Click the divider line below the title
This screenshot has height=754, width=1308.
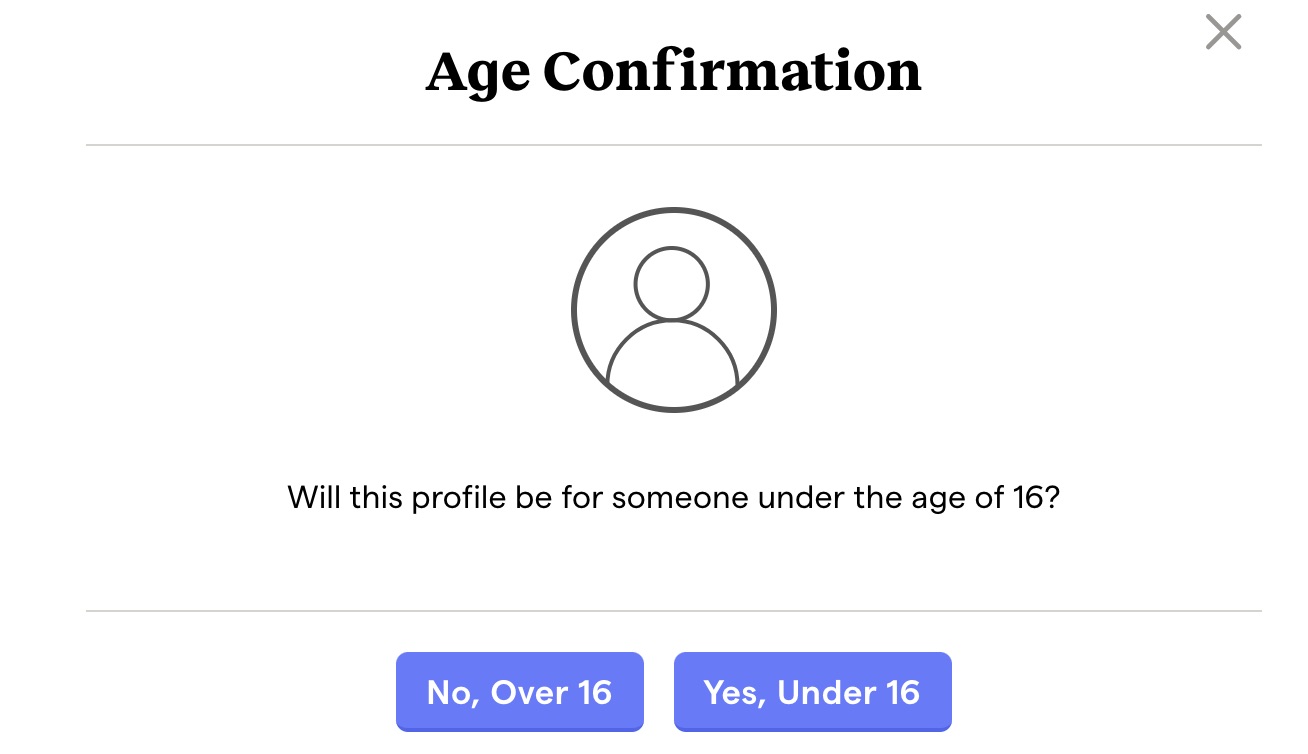point(673,145)
